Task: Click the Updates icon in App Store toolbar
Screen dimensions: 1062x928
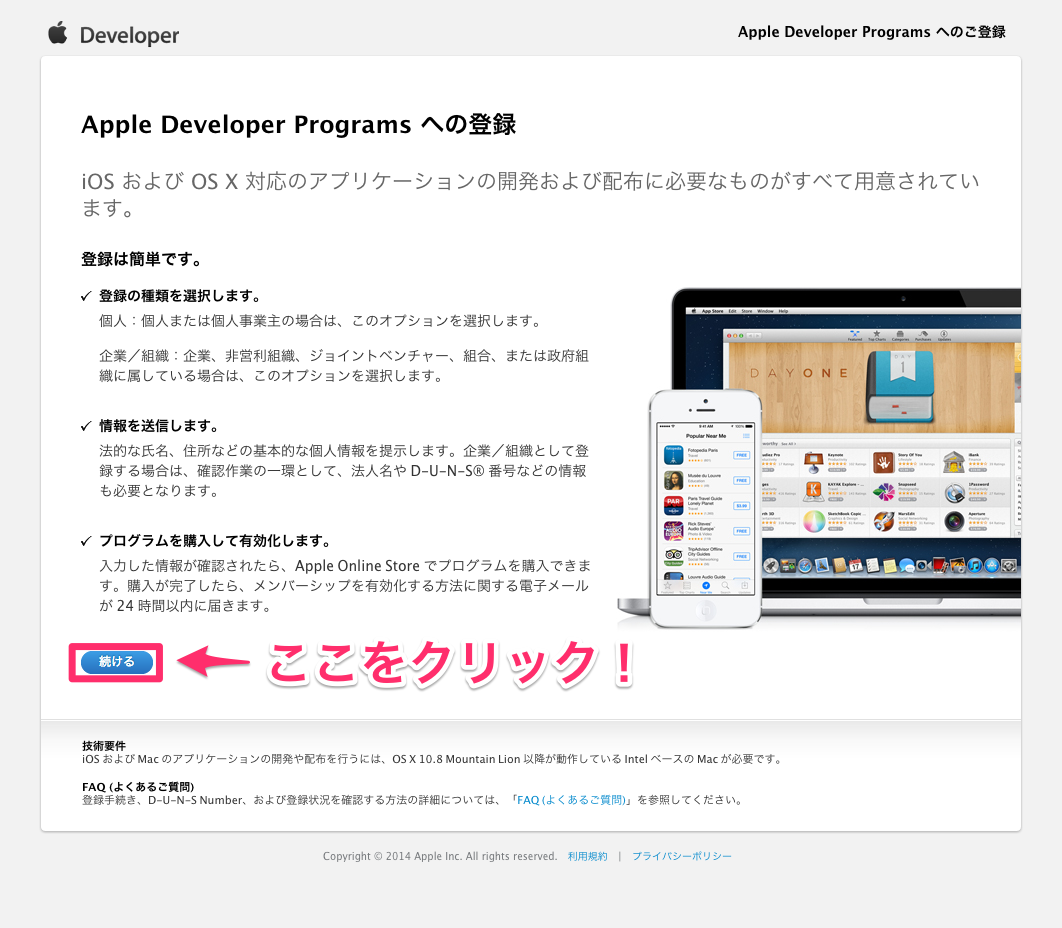Action: click(x=944, y=335)
